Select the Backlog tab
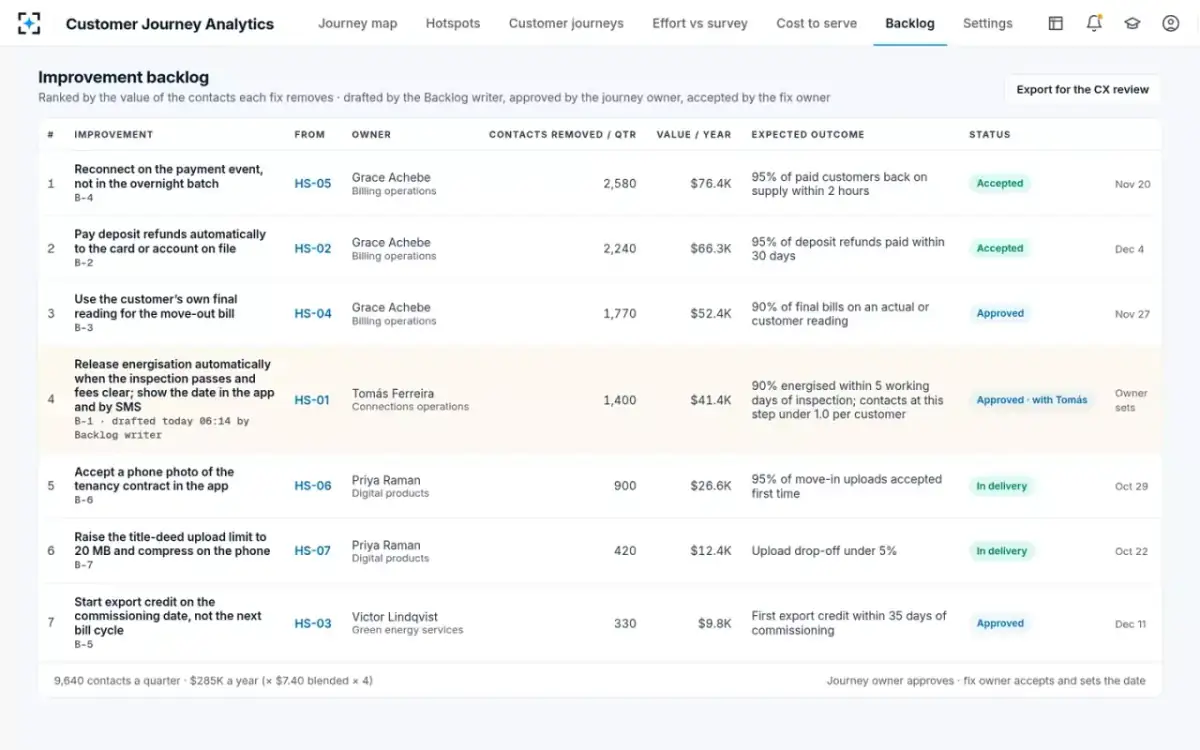The image size is (1200, 750). pos(910,23)
